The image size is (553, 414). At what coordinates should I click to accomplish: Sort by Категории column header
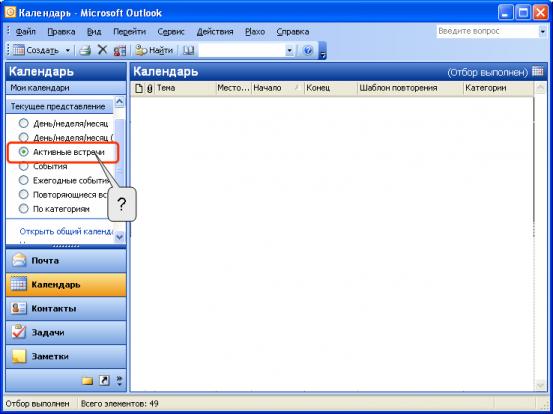pos(498,88)
